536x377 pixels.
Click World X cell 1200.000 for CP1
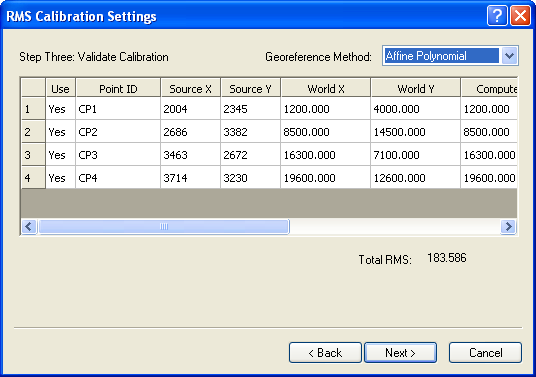point(325,109)
